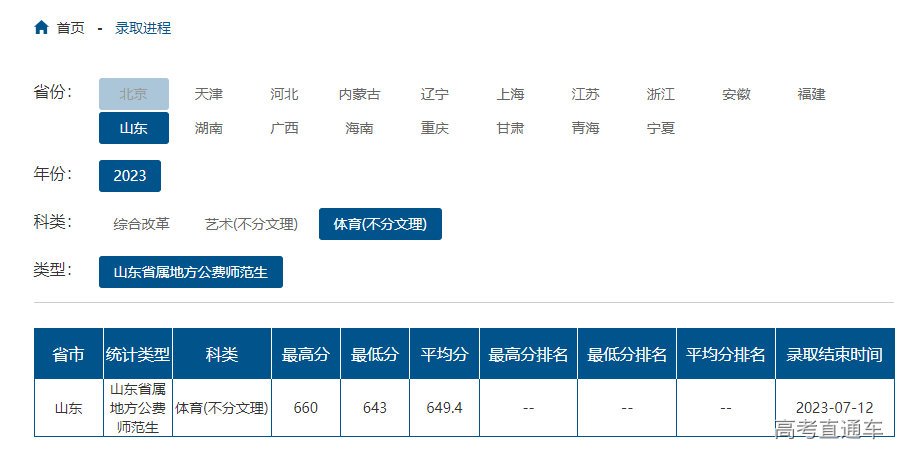Select 江苏 province

586,94
